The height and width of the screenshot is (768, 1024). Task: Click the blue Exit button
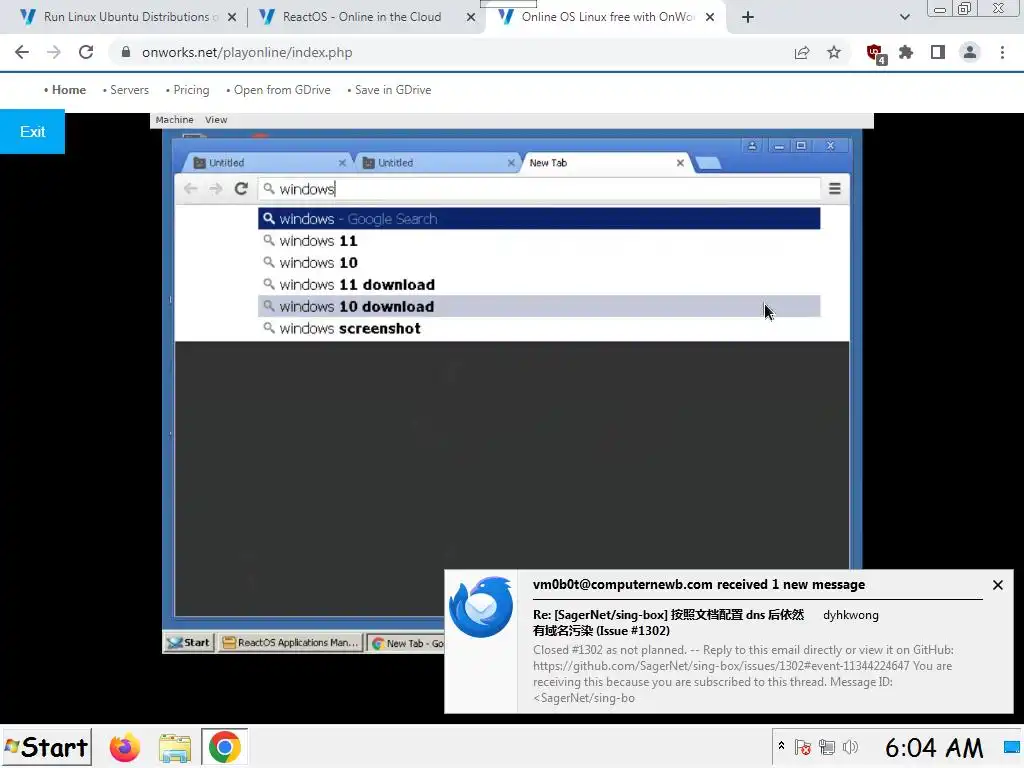point(32,132)
